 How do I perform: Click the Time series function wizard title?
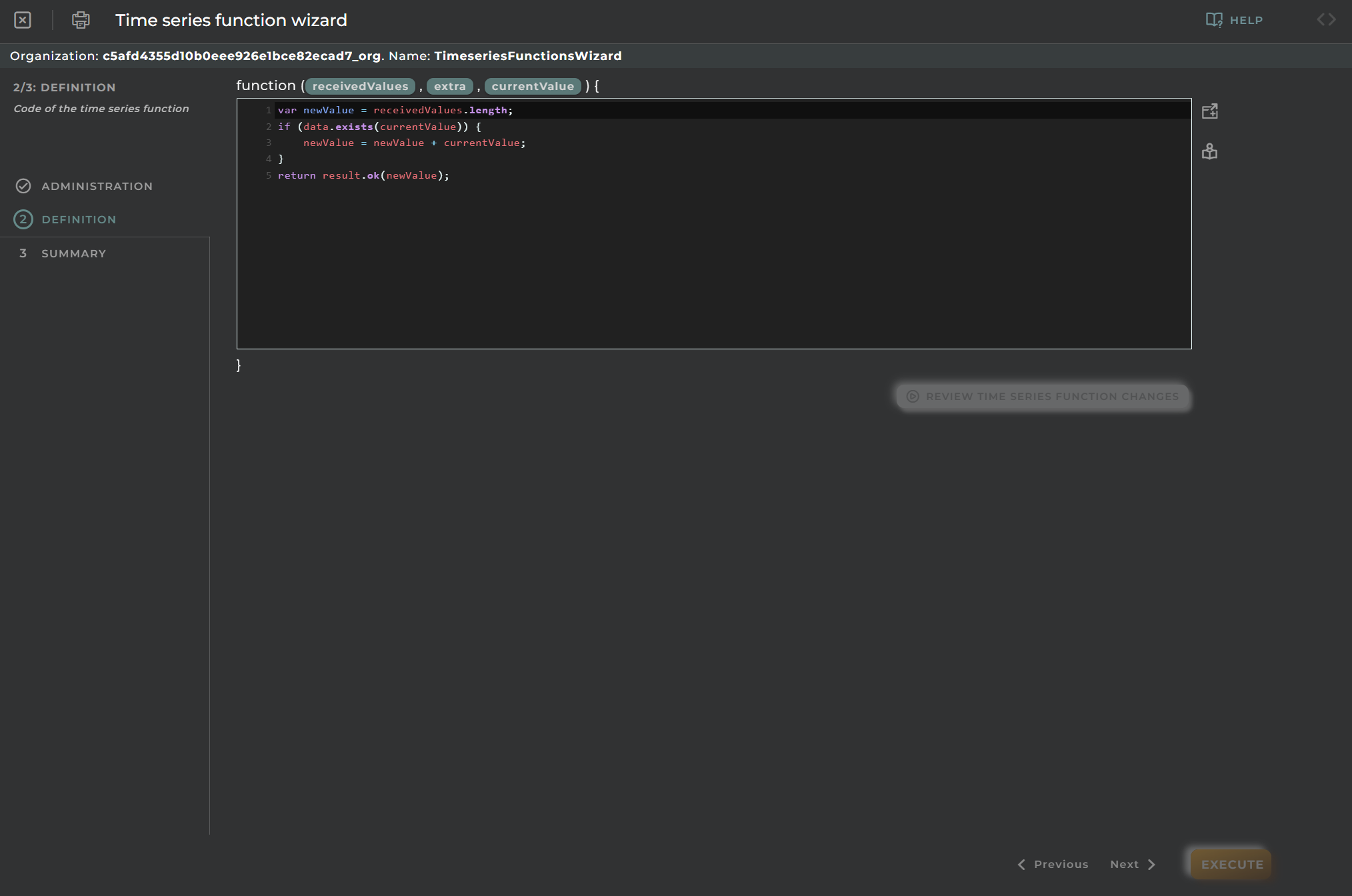231,20
